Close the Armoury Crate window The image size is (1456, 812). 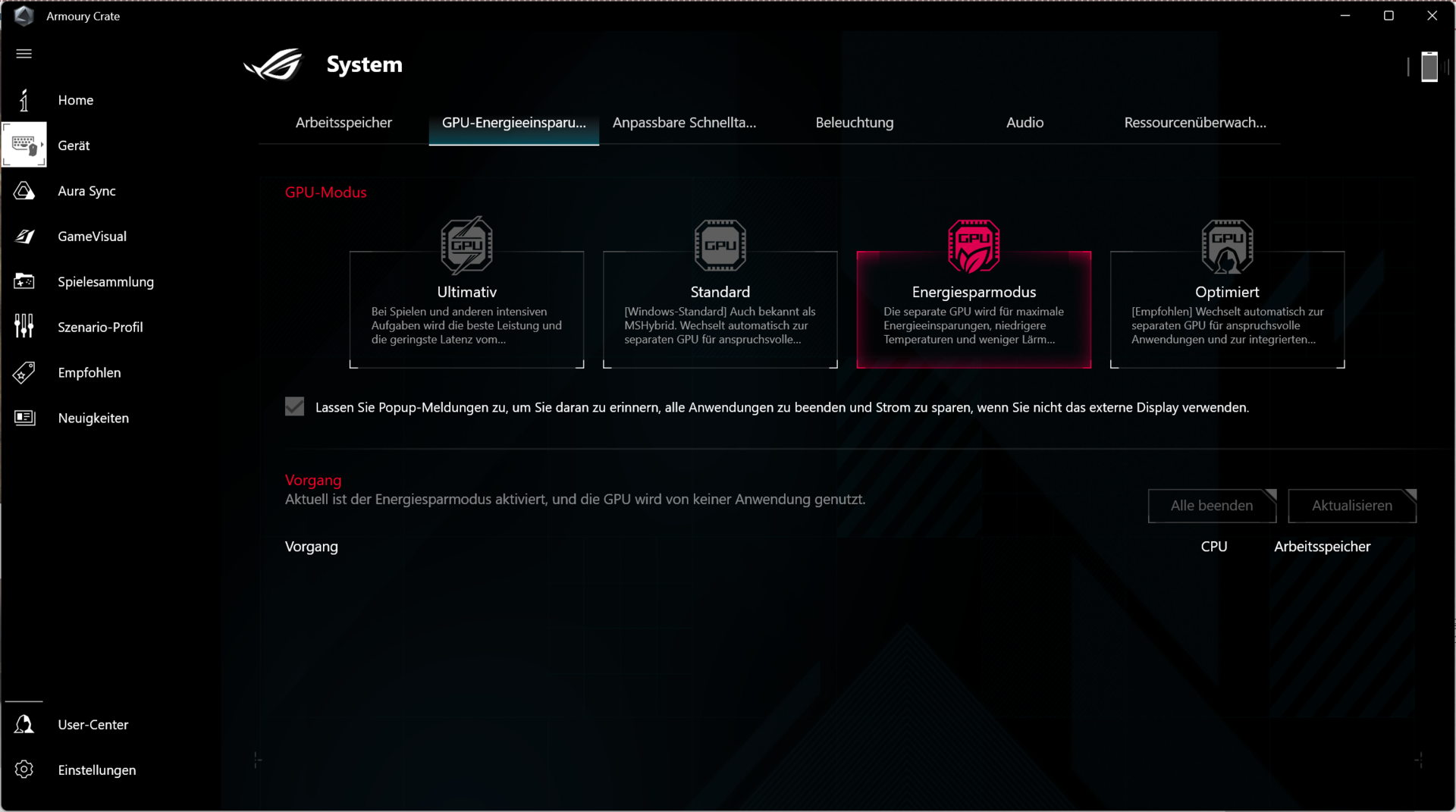[x=1432, y=16]
